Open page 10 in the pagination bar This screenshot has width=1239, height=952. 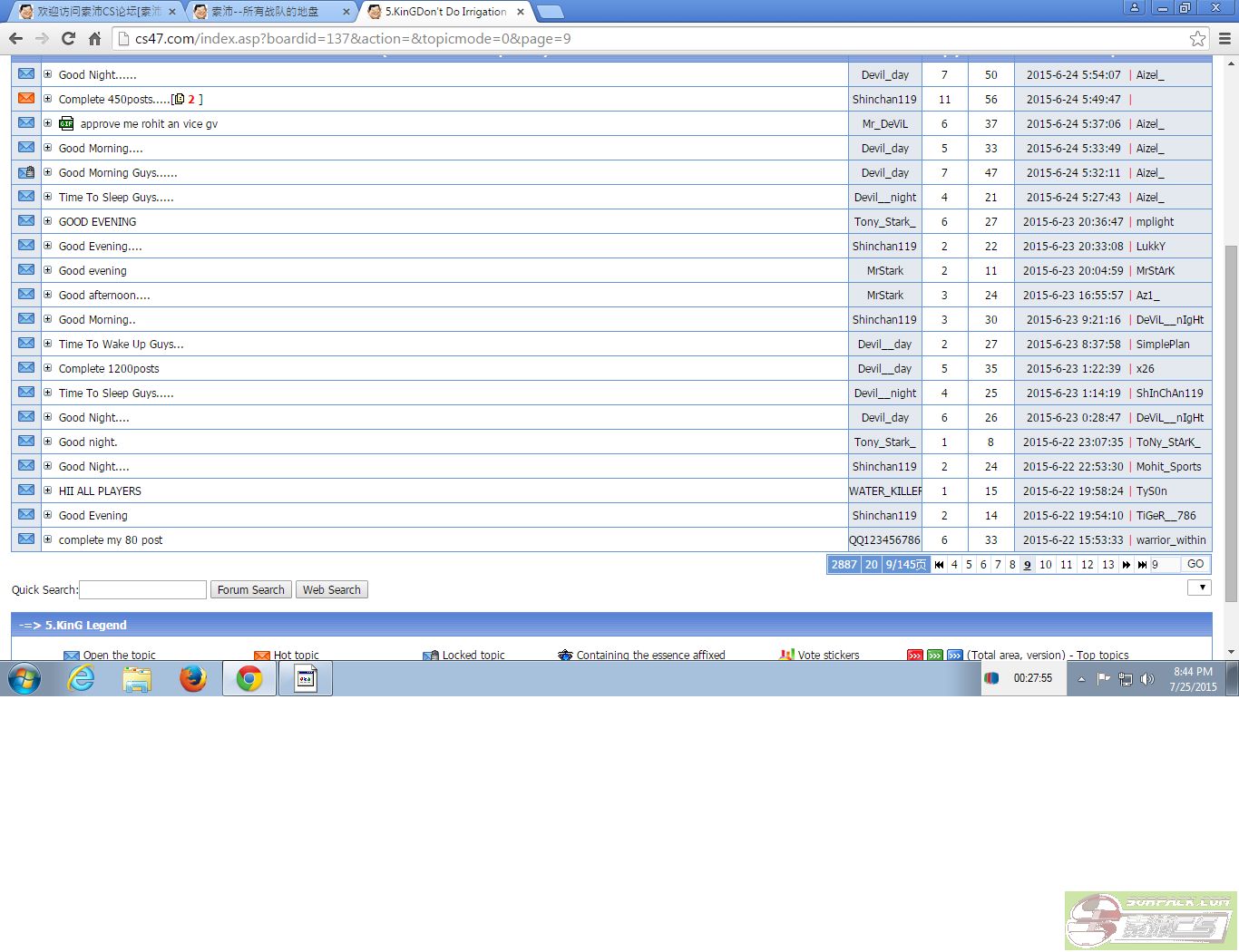tap(1045, 565)
